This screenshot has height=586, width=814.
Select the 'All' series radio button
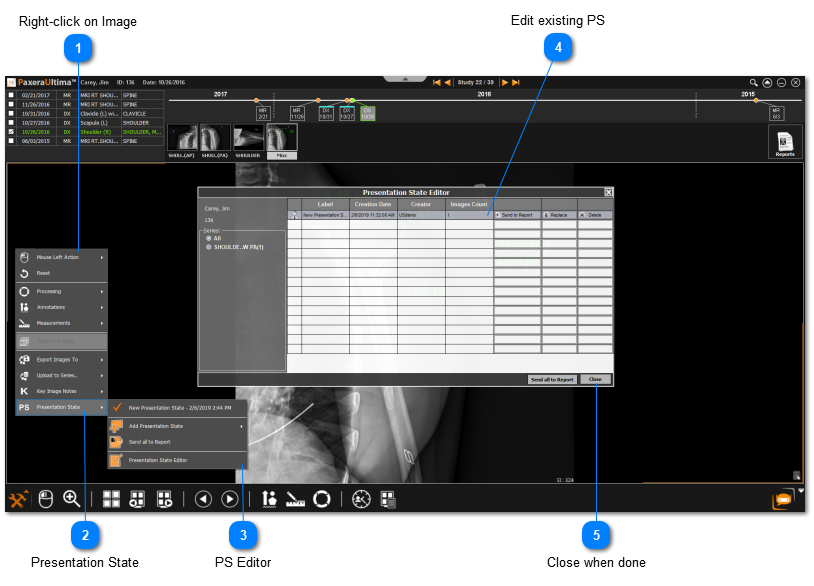209,238
